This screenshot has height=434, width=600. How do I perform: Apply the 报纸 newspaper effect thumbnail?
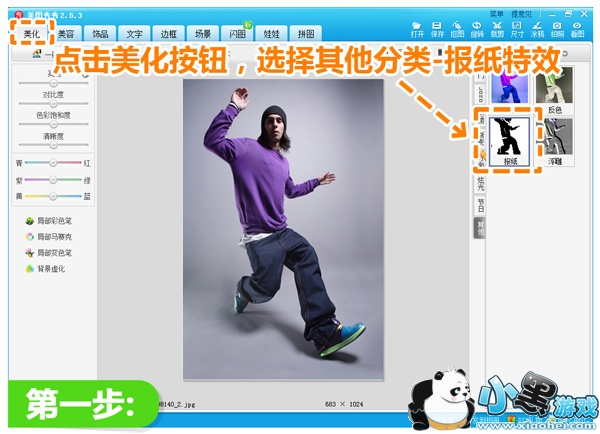[511, 141]
